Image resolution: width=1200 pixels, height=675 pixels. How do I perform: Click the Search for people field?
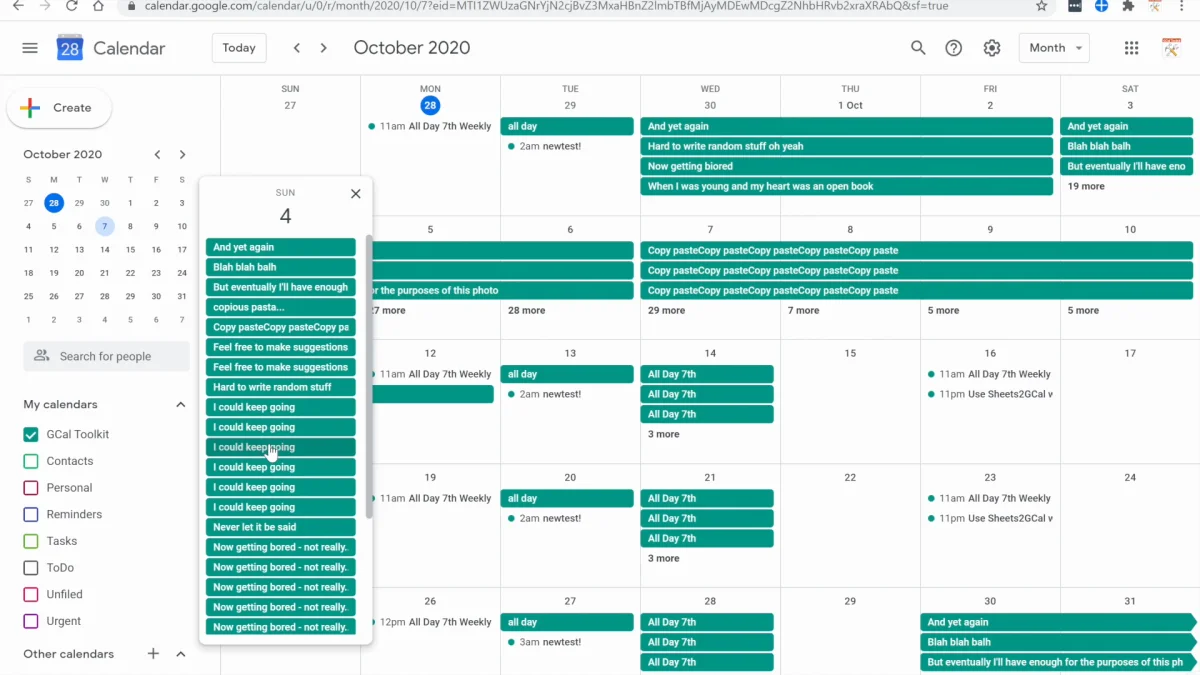pos(107,356)
